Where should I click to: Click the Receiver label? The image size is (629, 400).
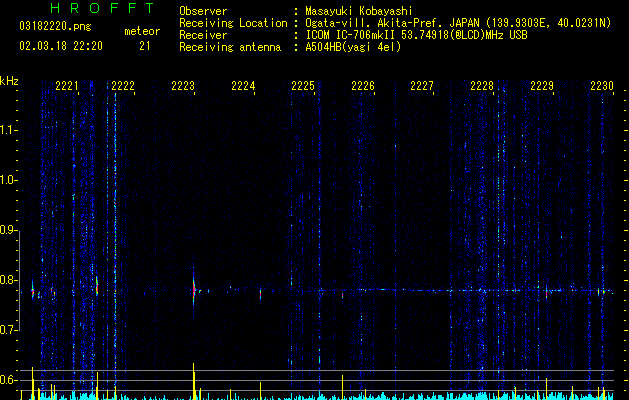point(203,35)
